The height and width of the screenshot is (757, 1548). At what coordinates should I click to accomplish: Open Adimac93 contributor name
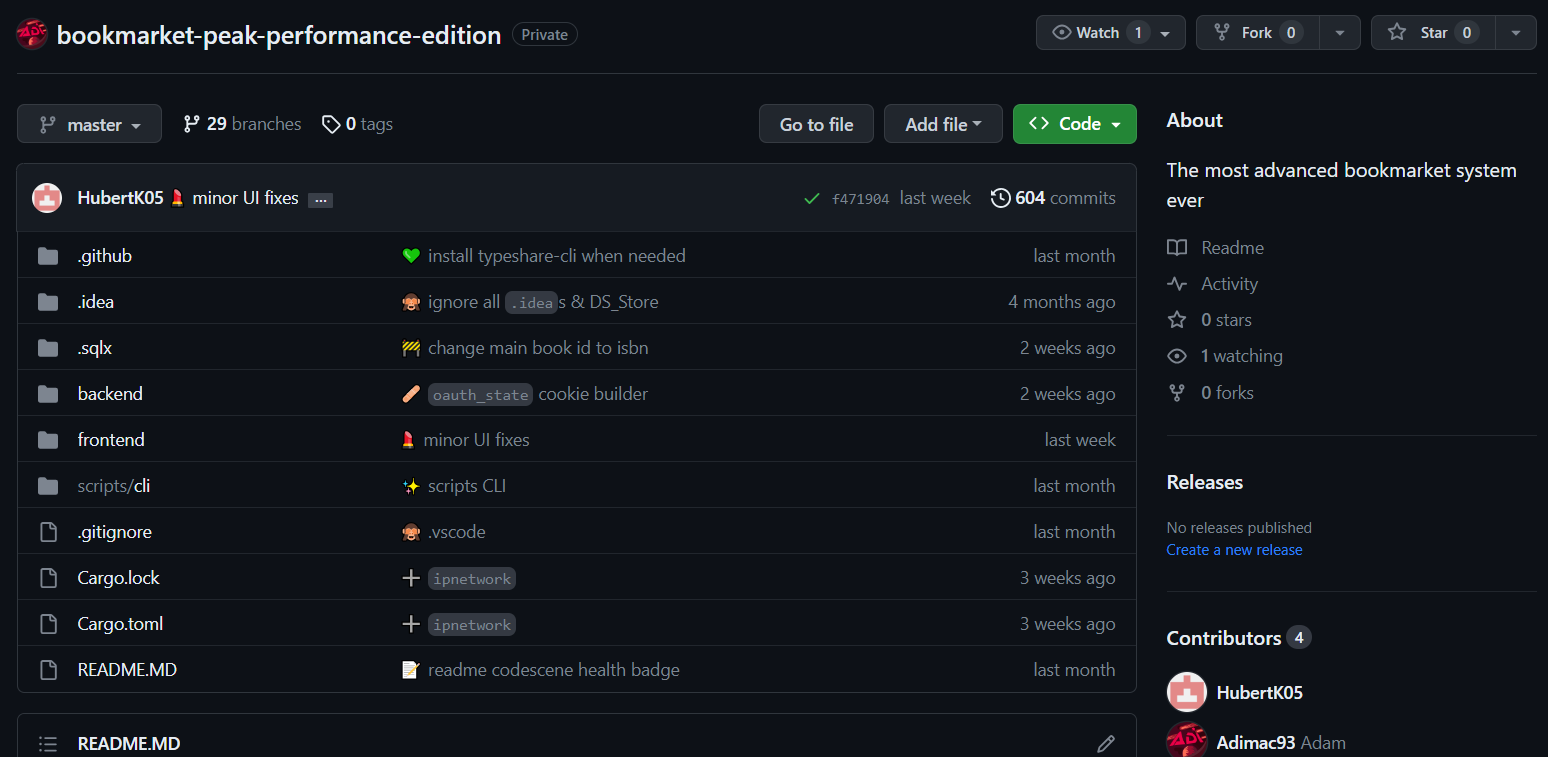(1256, 743)
